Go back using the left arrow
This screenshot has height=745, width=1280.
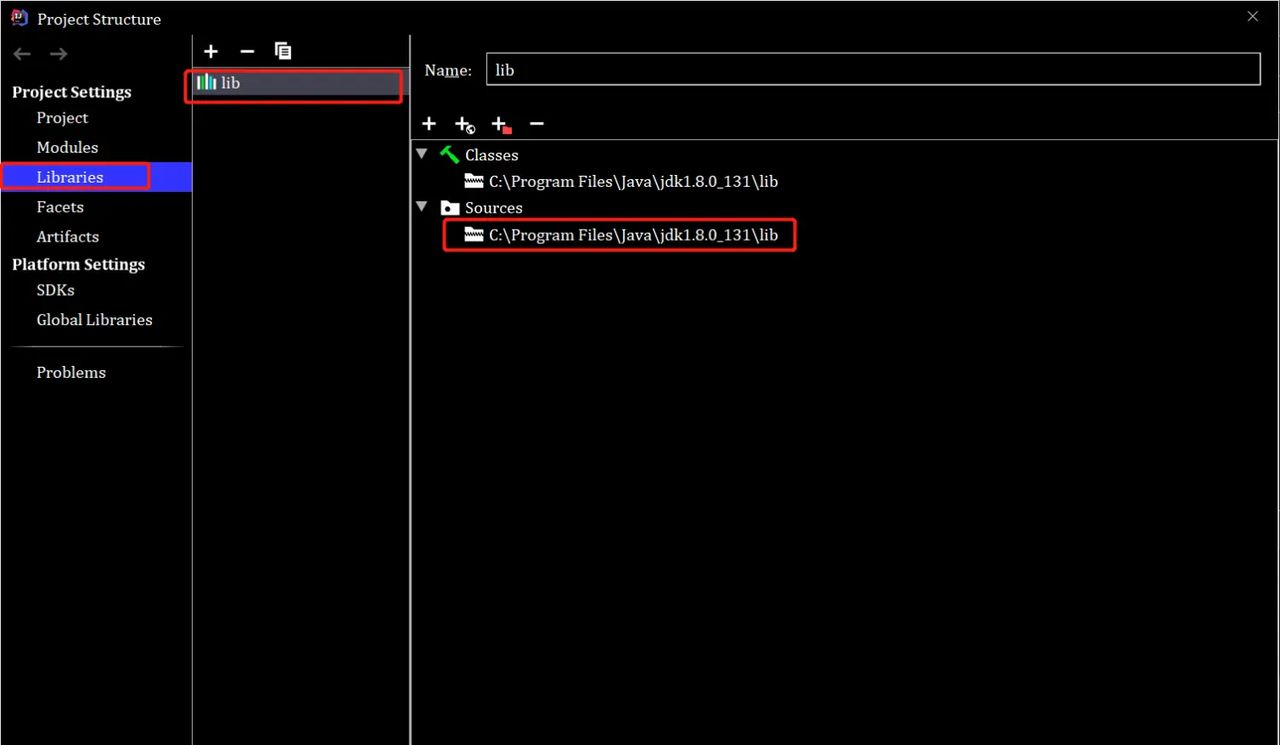point(22,54)
